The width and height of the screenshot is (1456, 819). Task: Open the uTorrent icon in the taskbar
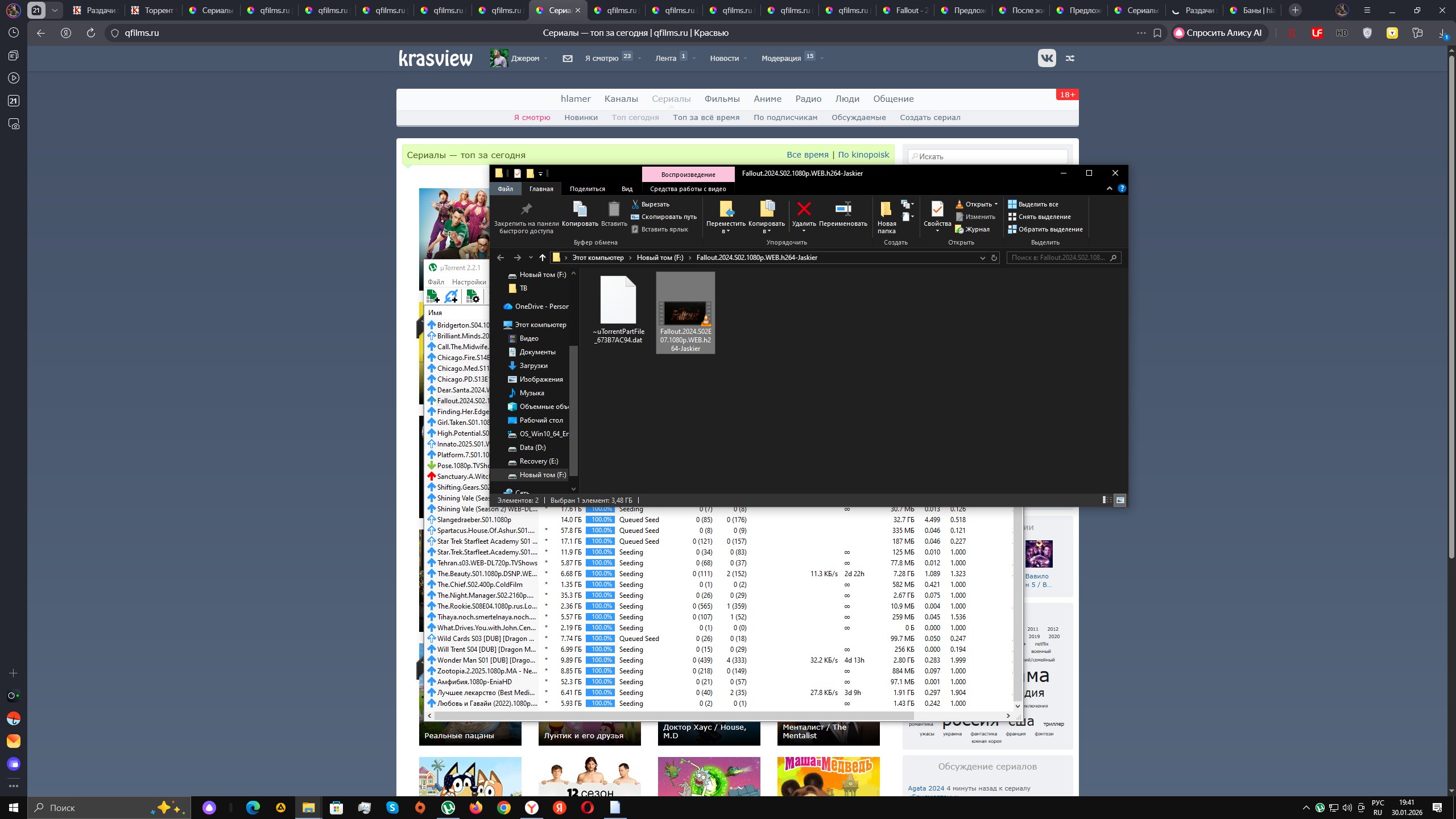tap(448, 807)
